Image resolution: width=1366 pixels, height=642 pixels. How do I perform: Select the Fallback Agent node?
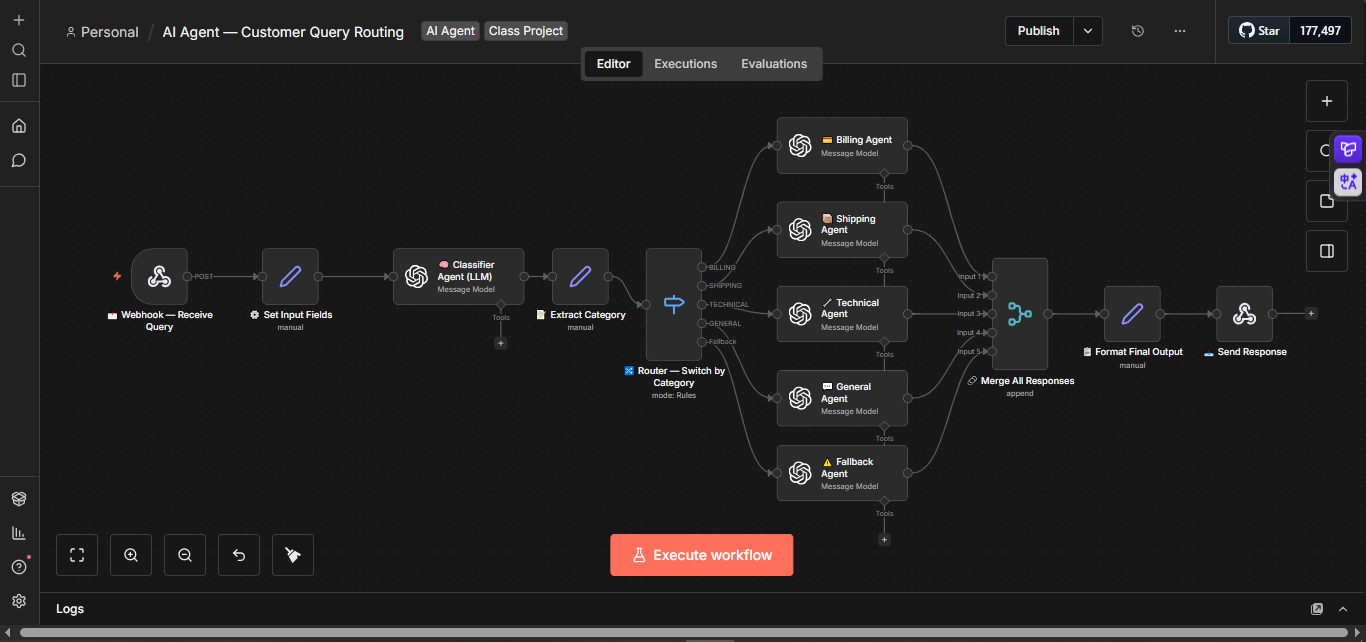point(842,473)
